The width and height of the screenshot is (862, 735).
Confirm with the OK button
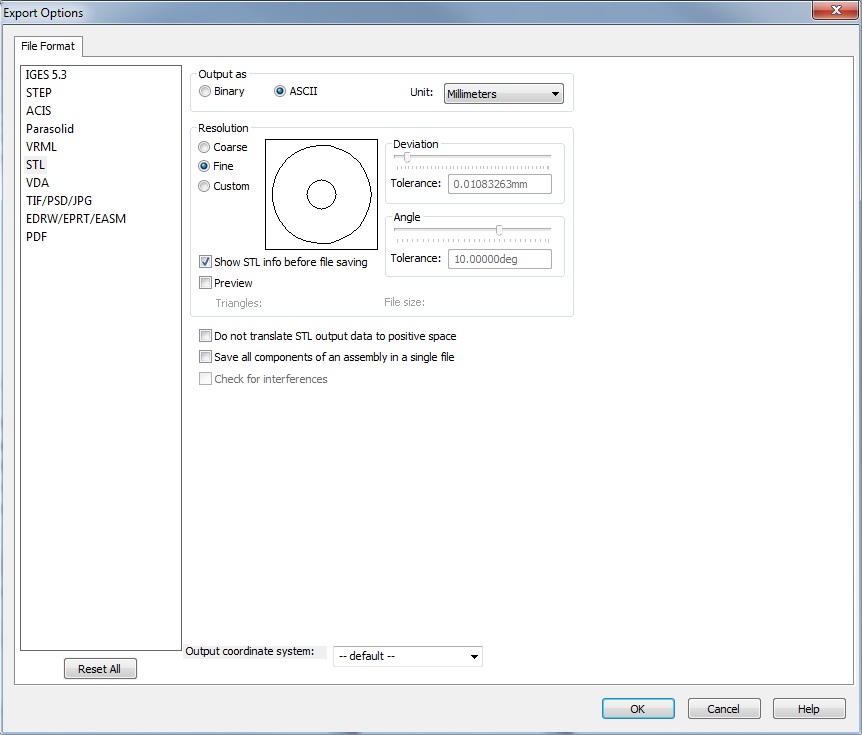[x=638, y=709]
